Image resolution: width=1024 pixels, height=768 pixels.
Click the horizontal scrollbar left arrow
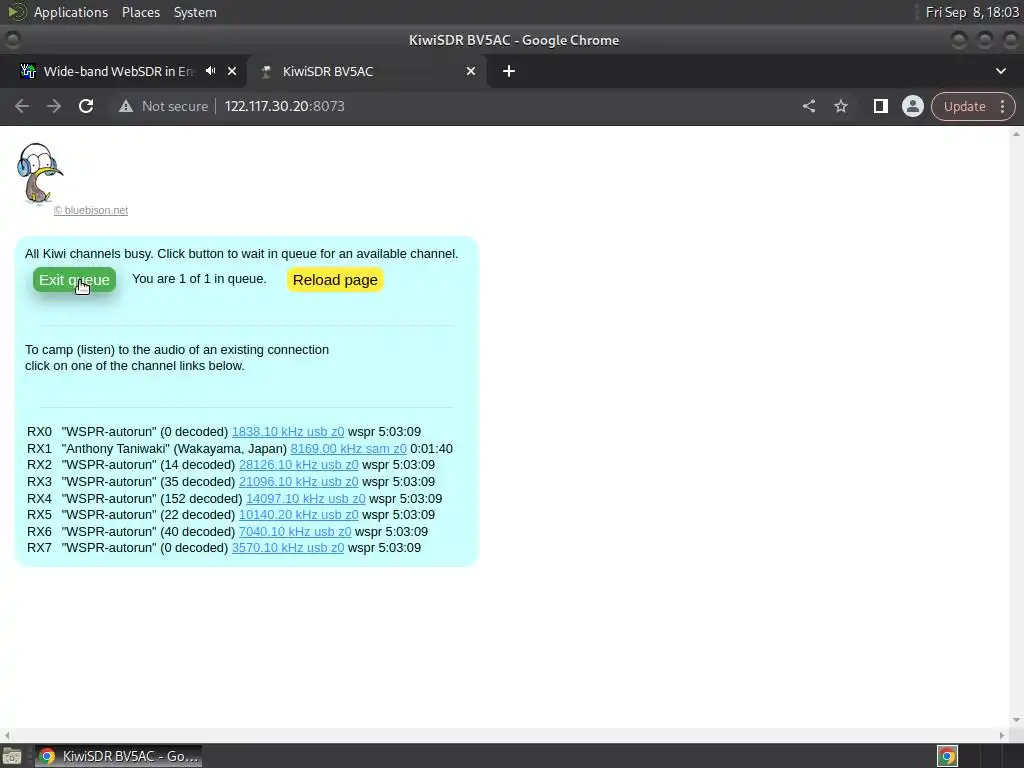pyautogui.click(x=7, y=735)
